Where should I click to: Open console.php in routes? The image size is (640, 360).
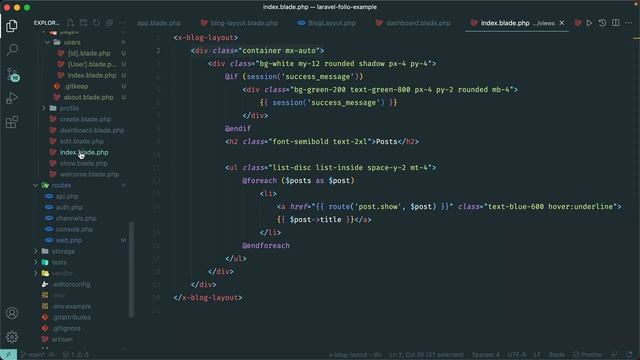click(x=74, y=229)
